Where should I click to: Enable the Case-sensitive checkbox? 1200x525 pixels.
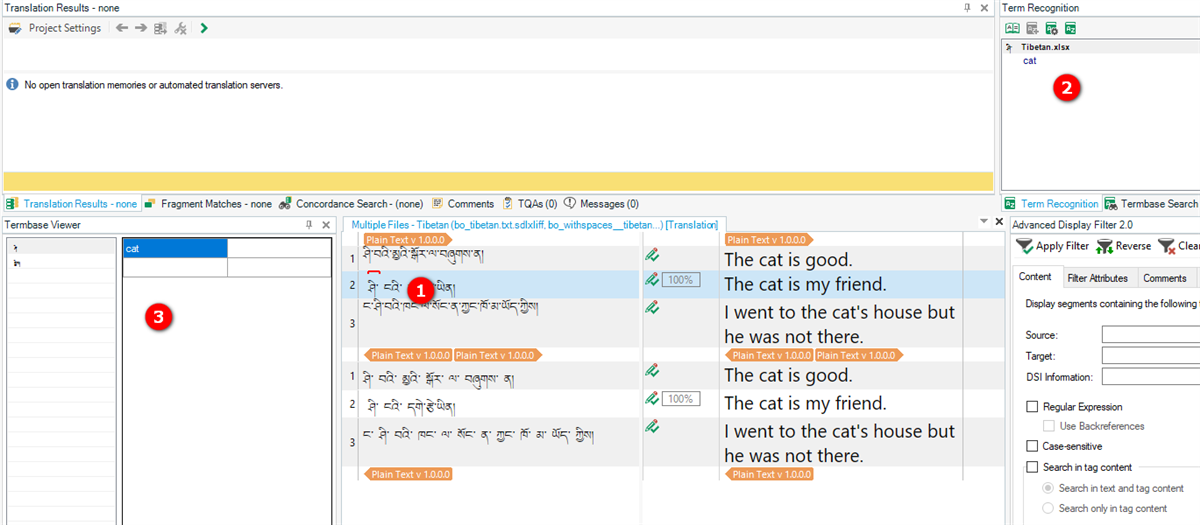[x=1032, y=446]
